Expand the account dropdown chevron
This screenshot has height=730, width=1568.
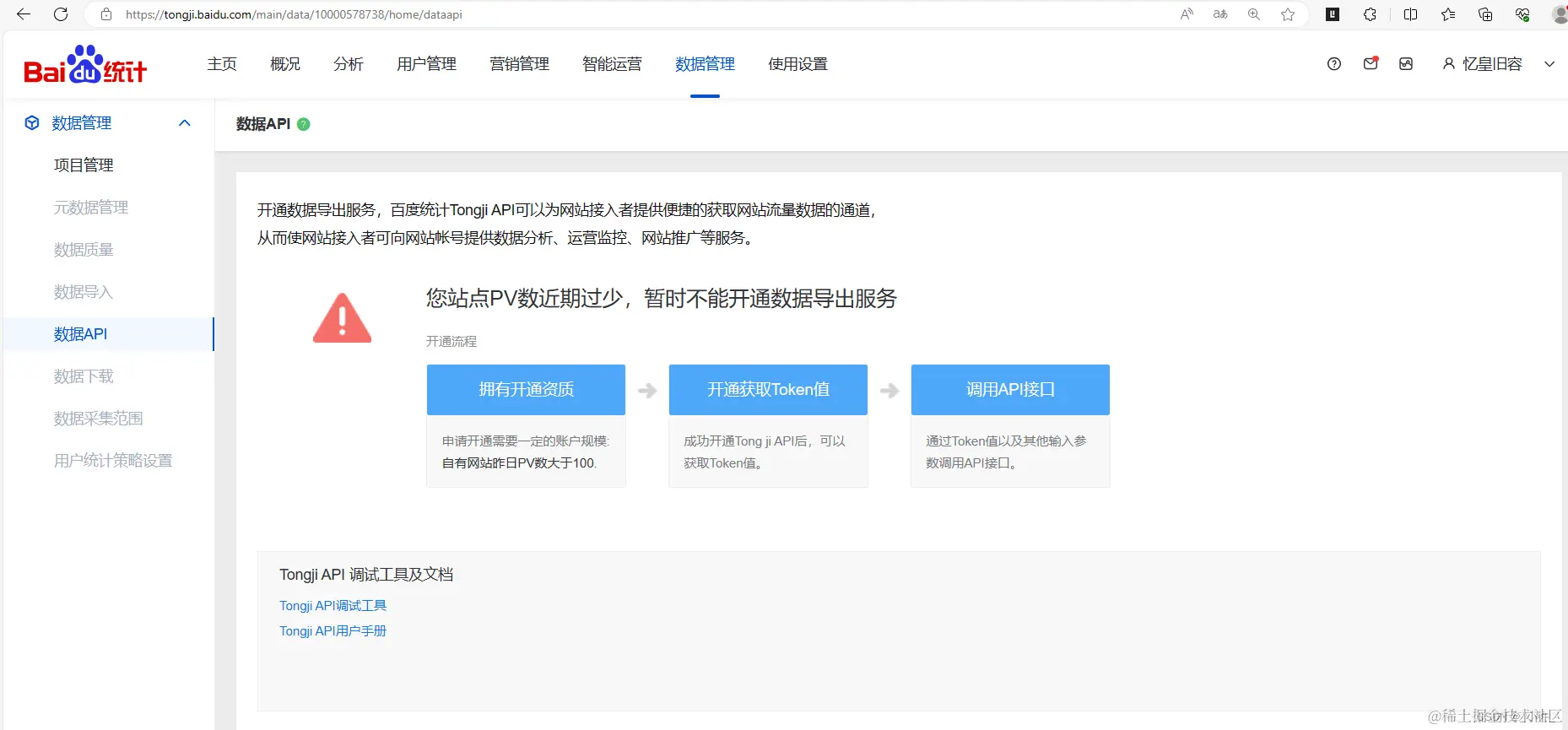[1549, 64]
